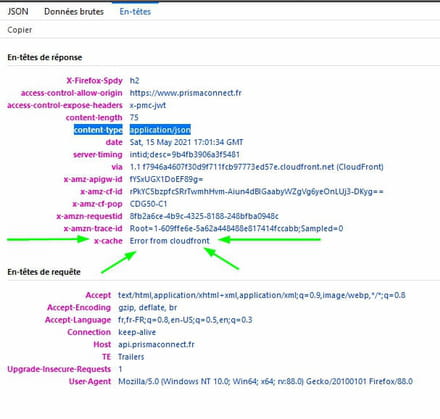Click the via cloudfront.net header value
This screenshot has width=440, height=419.
pyautogui.click(x=257, y=167)
